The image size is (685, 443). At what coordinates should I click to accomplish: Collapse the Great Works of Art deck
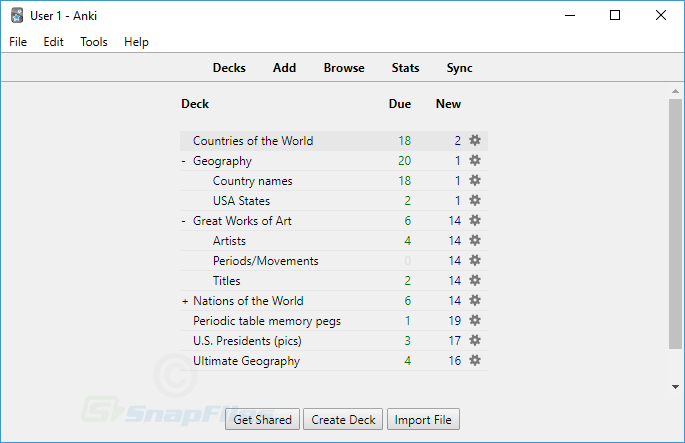[184, 221]
